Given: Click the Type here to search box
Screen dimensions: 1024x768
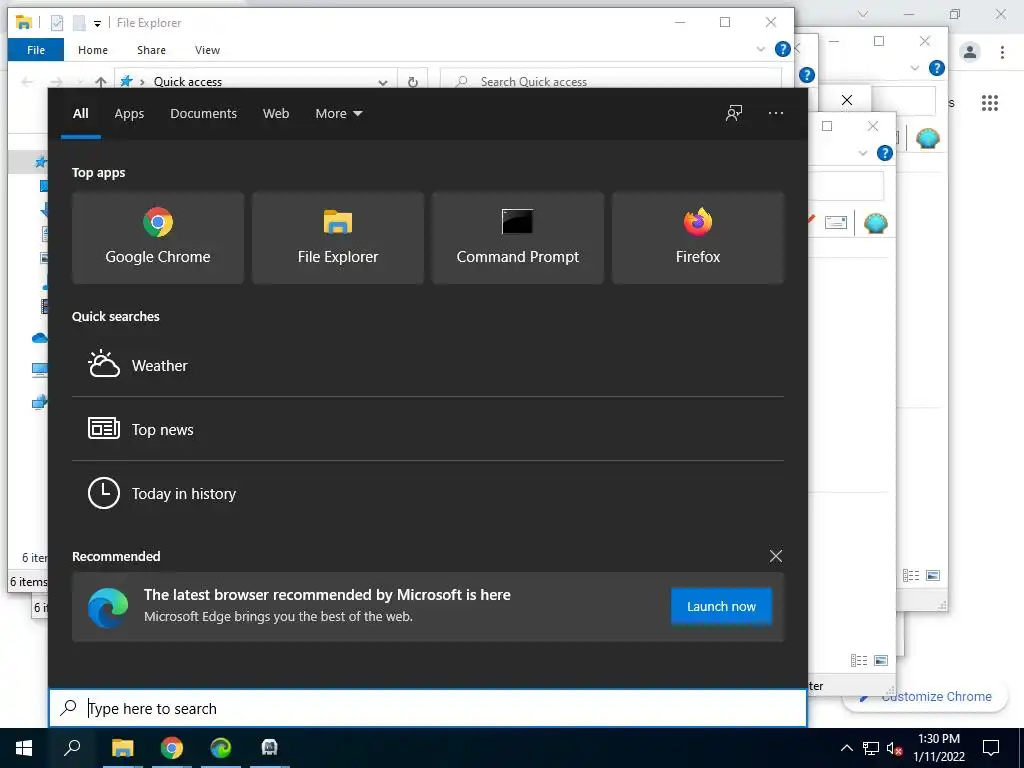Looking at the screenshot, I should tap(428, 708).
